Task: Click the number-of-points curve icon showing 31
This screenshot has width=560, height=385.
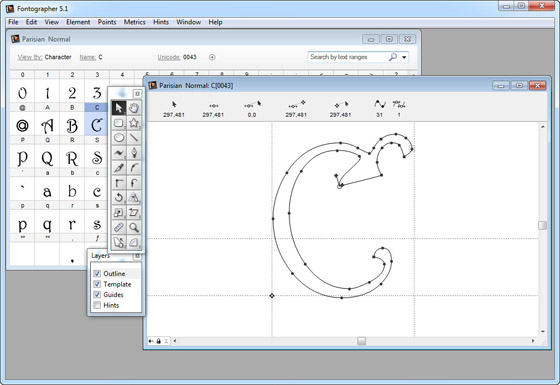Action: (x=380, y=104)
